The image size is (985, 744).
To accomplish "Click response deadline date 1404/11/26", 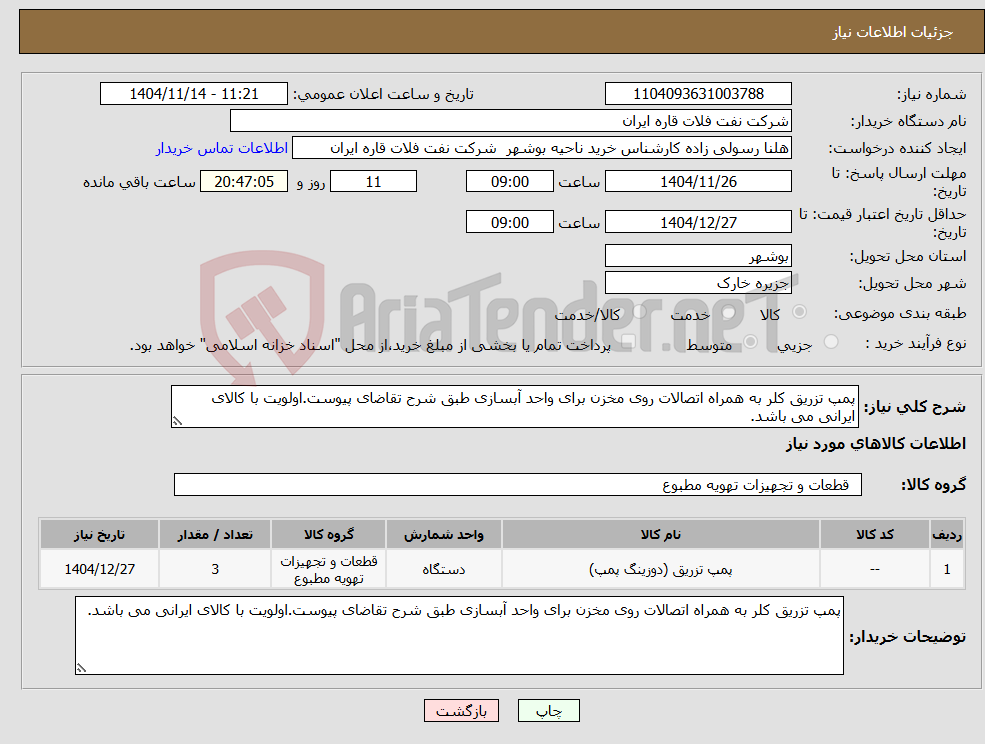I will [x=698, y=182].
